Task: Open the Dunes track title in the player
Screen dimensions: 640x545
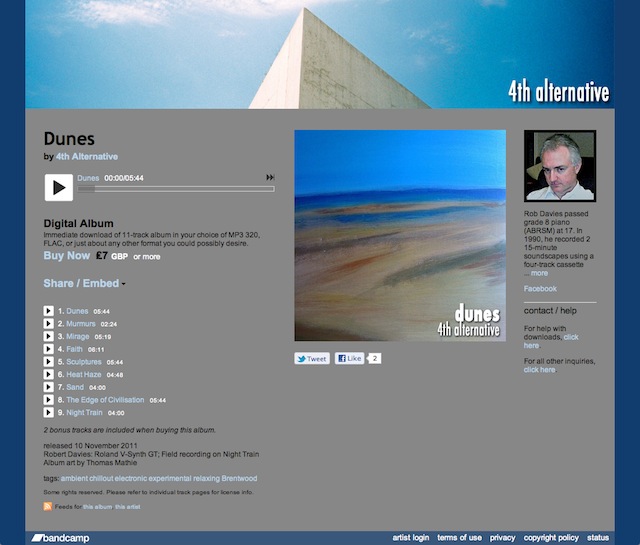Action: [x=88, y=178]
